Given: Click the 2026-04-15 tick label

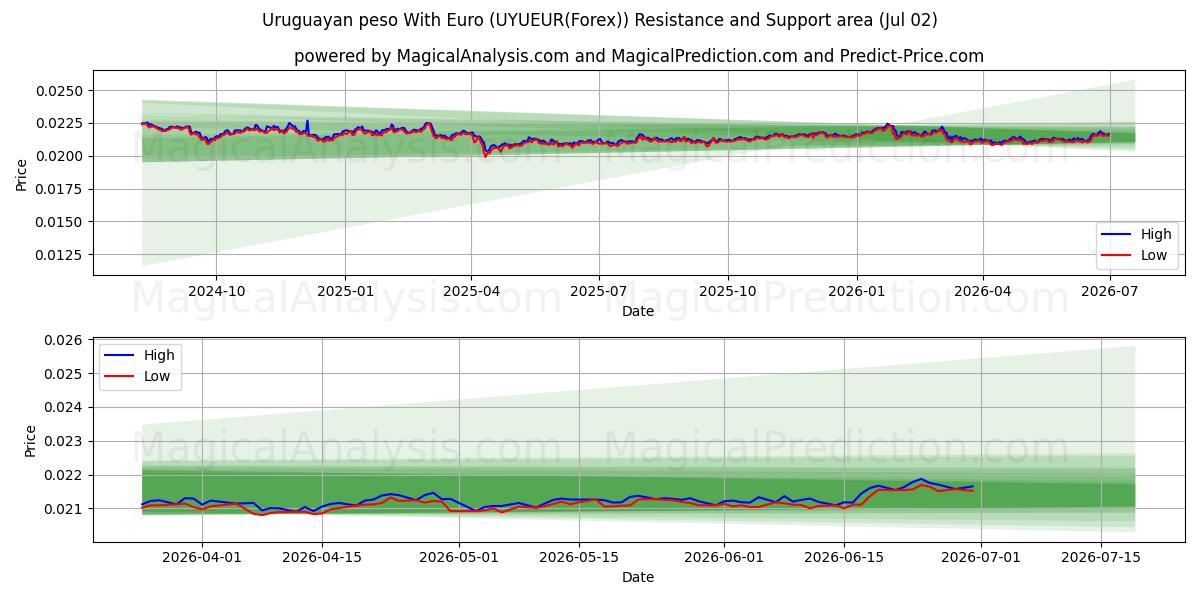Looking at the screenshot, I should [x=323, y=557].
